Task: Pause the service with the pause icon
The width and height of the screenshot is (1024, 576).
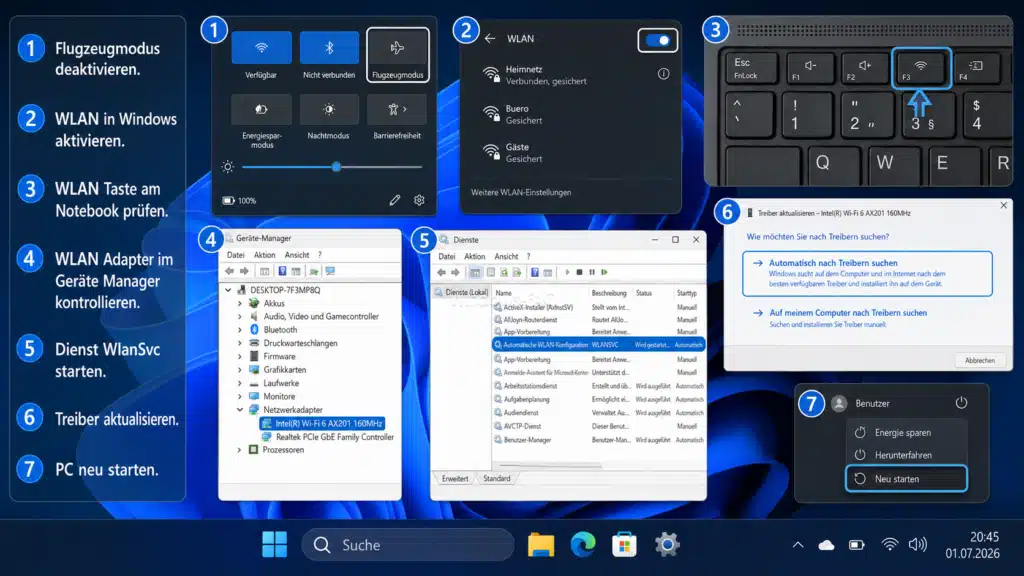Action: [592, 272]
